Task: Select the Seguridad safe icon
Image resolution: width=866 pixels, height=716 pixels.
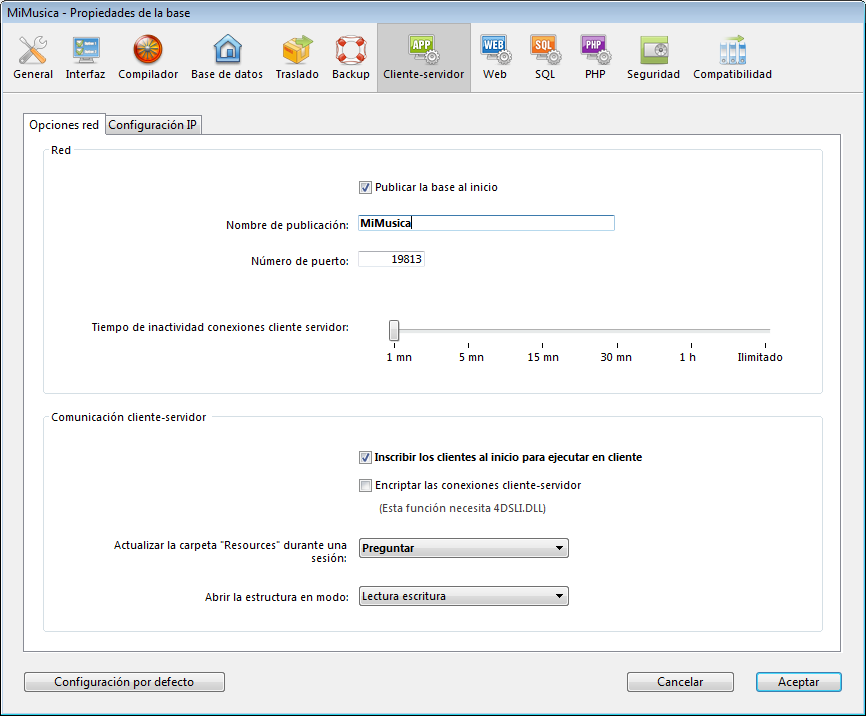Action: 653,57
